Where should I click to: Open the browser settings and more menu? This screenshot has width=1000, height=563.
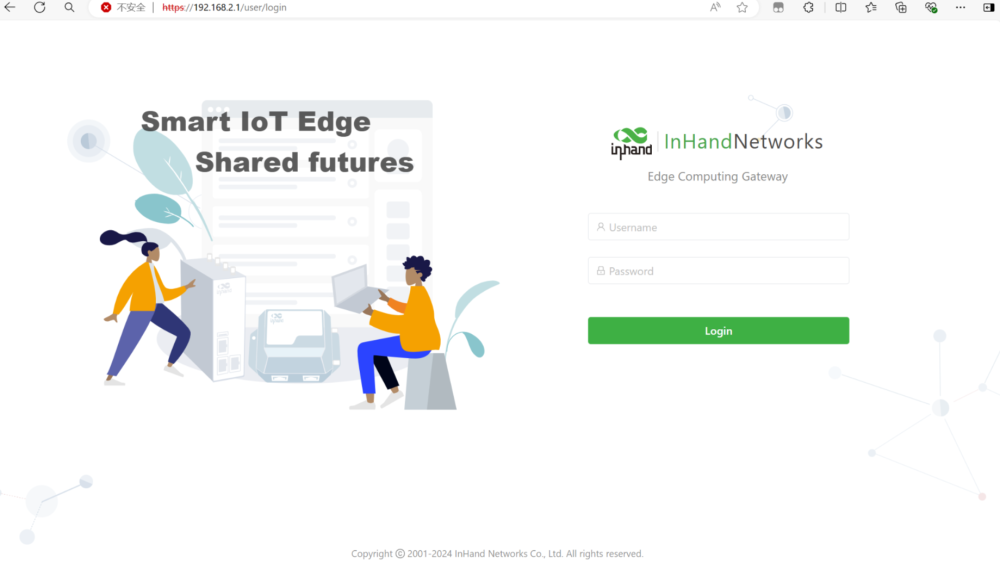(960, 8)
